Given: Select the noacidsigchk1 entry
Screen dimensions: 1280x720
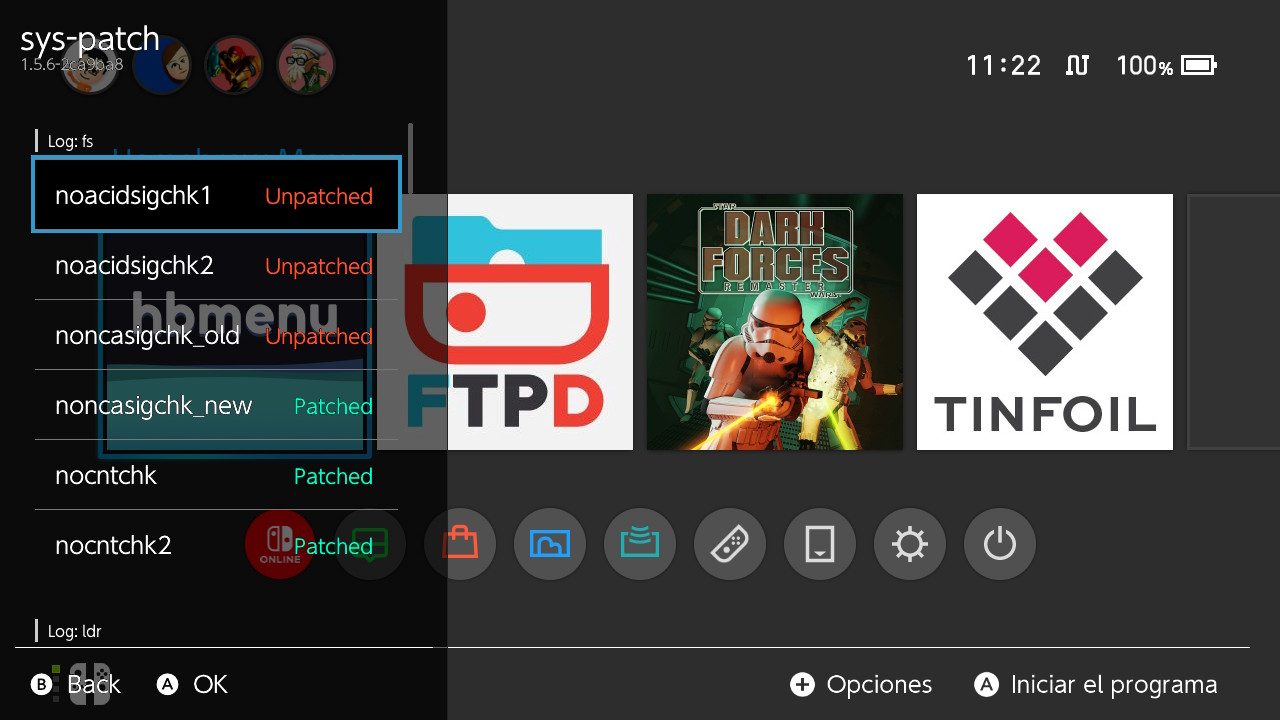Looking at the screenshot, I should (216, 195).
